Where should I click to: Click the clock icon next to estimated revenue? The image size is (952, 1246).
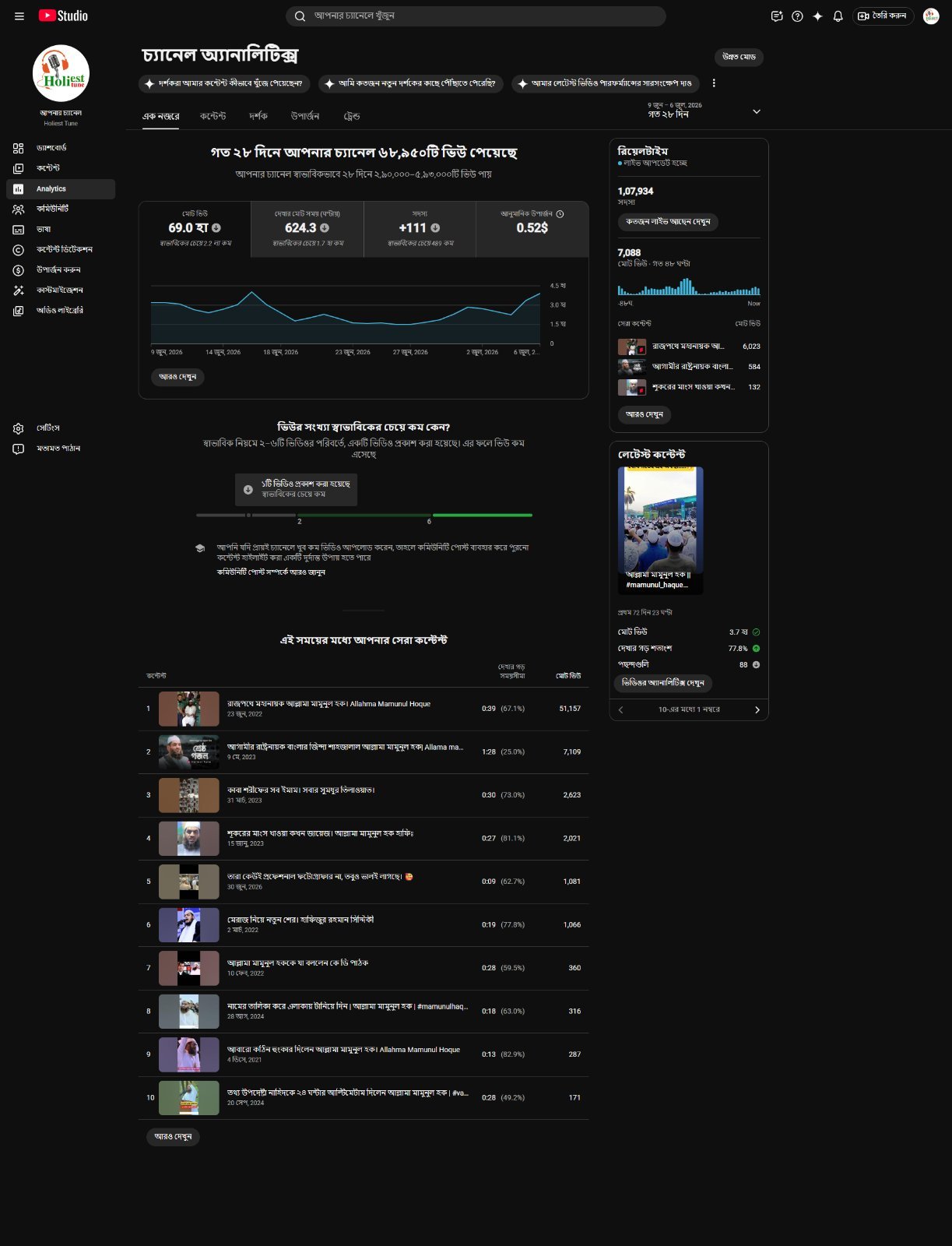[x=560, y=213]
